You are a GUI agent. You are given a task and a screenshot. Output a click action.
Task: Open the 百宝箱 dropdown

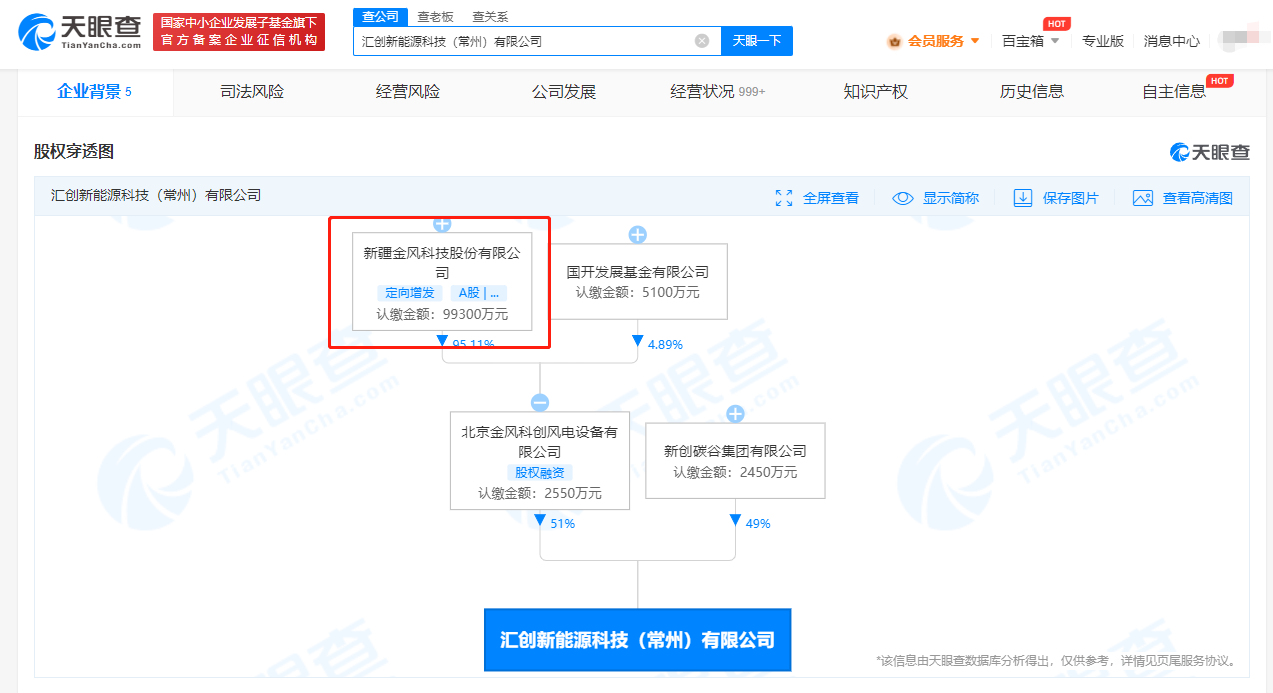coord(1029,41)
